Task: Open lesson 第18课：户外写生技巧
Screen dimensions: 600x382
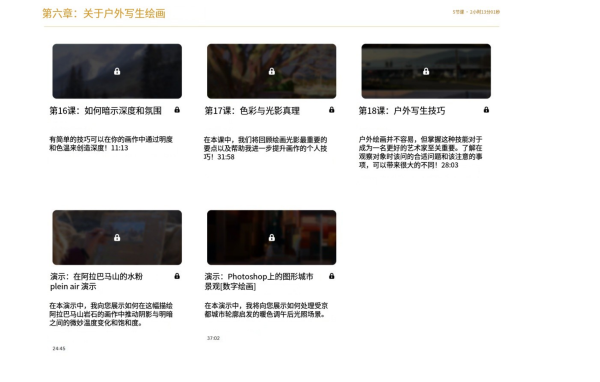Action: 402,111
